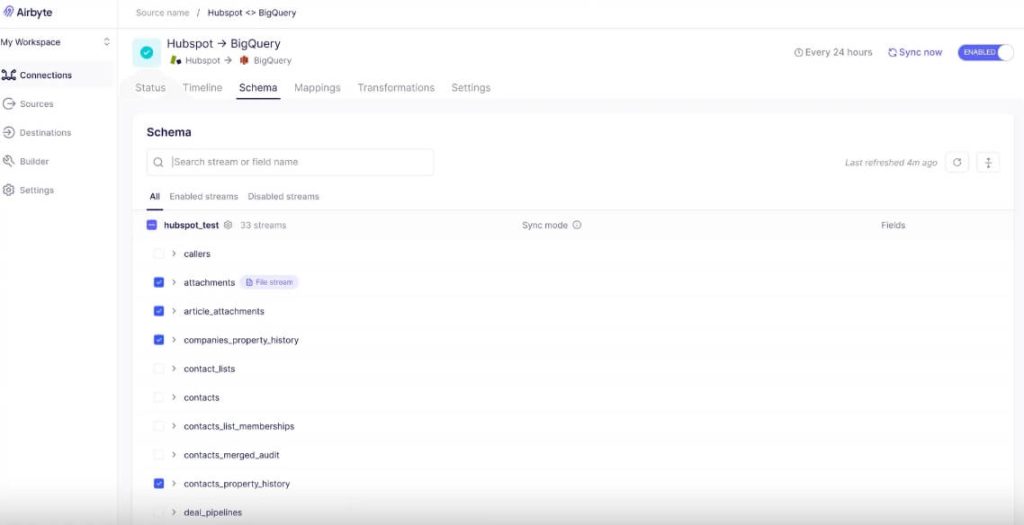The image size is (1024, 525).
Task: Uncheck the article_attachments stream checkbox
Action: (x=159, y=311)
